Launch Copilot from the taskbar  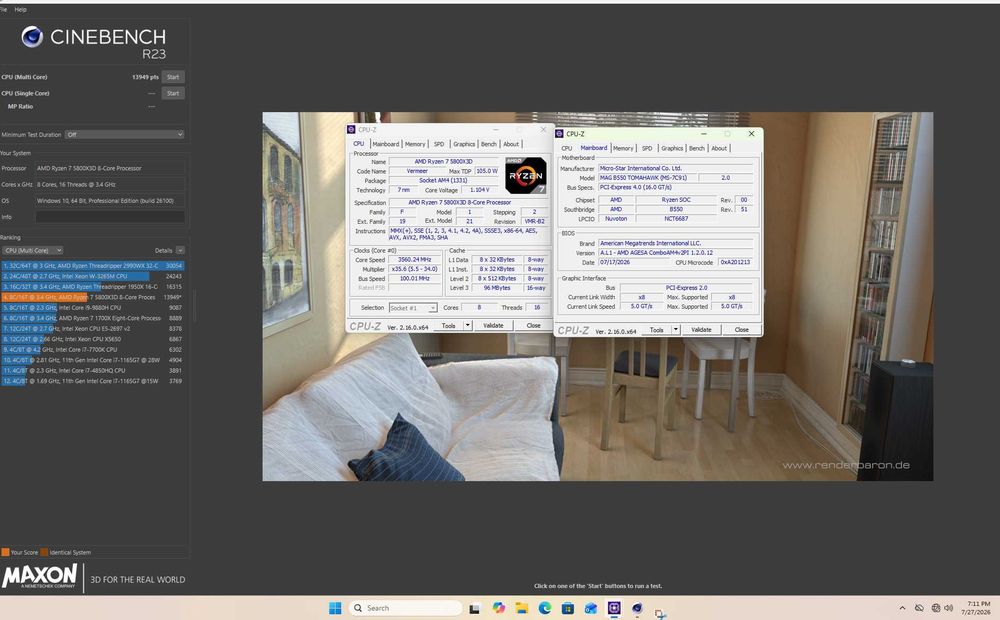[x=498, y=608]
